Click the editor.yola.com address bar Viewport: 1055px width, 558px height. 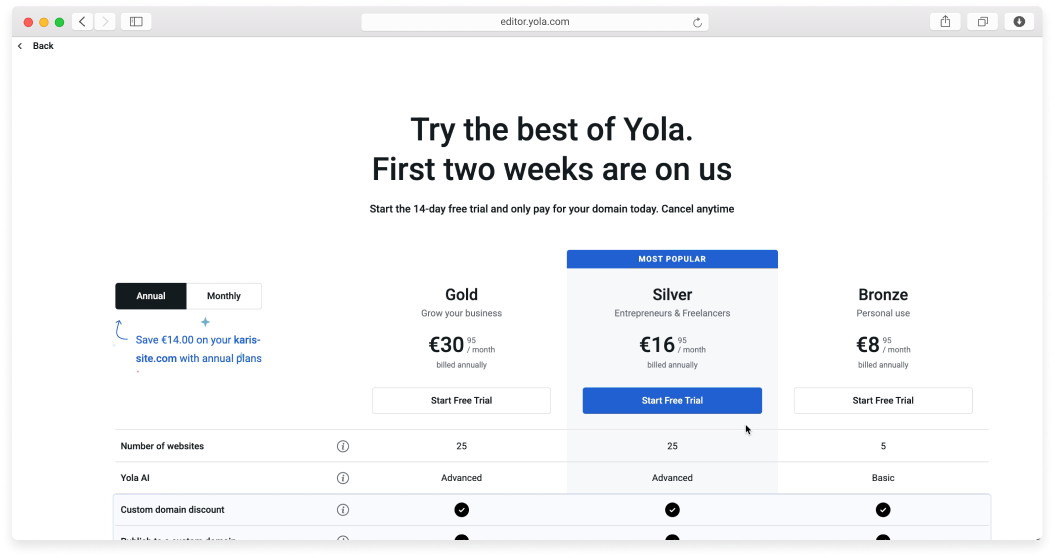535,22
